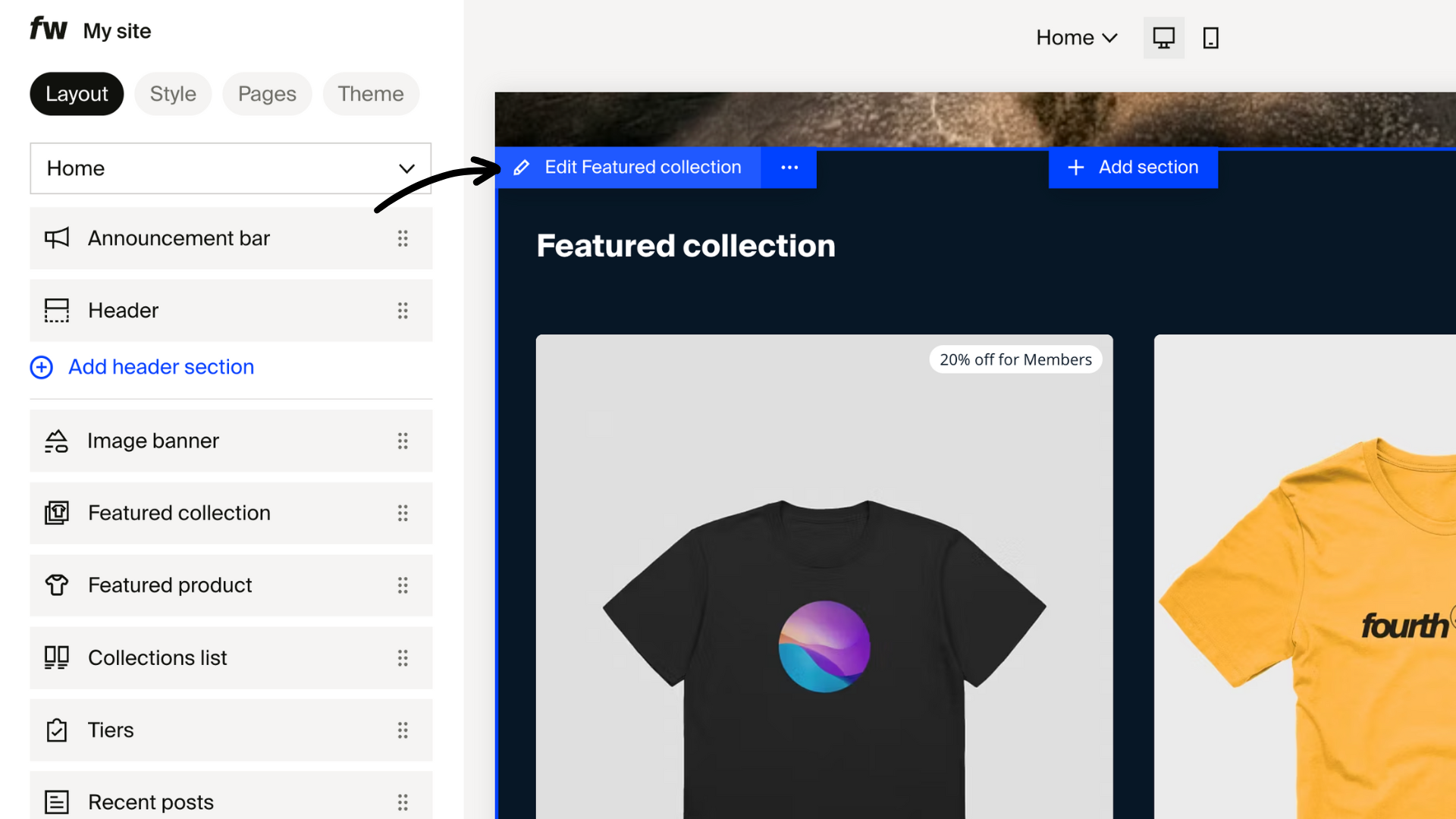Select the Pages tab
1456x819 pixels.
pyautogui.click(x=267, y=93)
